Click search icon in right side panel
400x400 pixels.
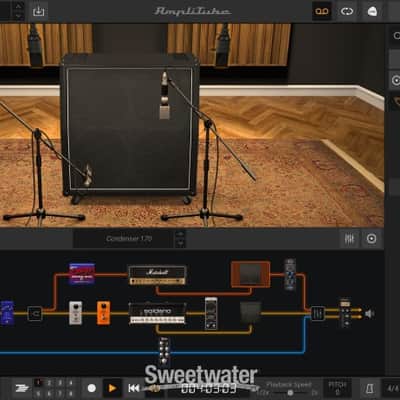(396, 35)
